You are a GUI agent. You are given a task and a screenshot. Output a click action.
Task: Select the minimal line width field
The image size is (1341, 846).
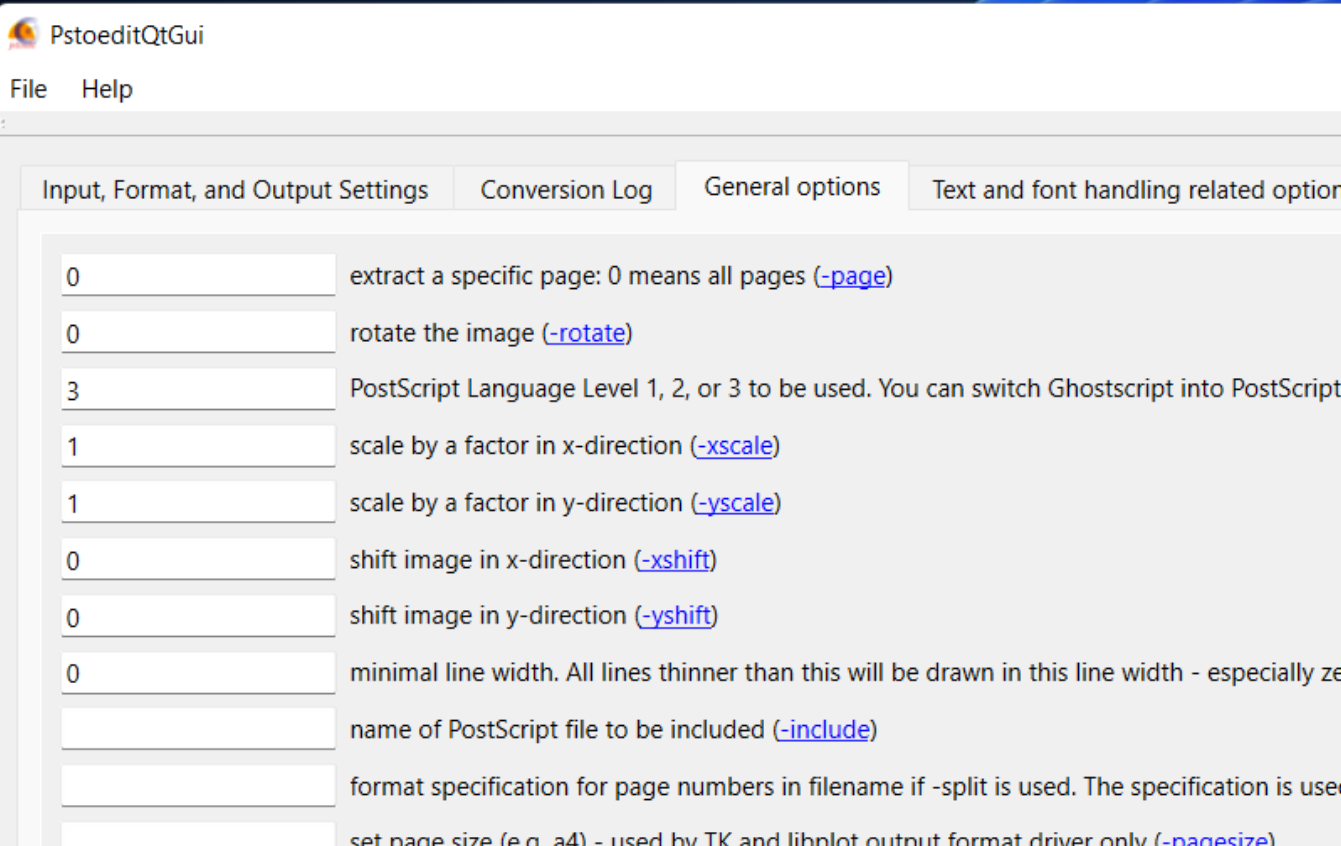tap(195, 672)
